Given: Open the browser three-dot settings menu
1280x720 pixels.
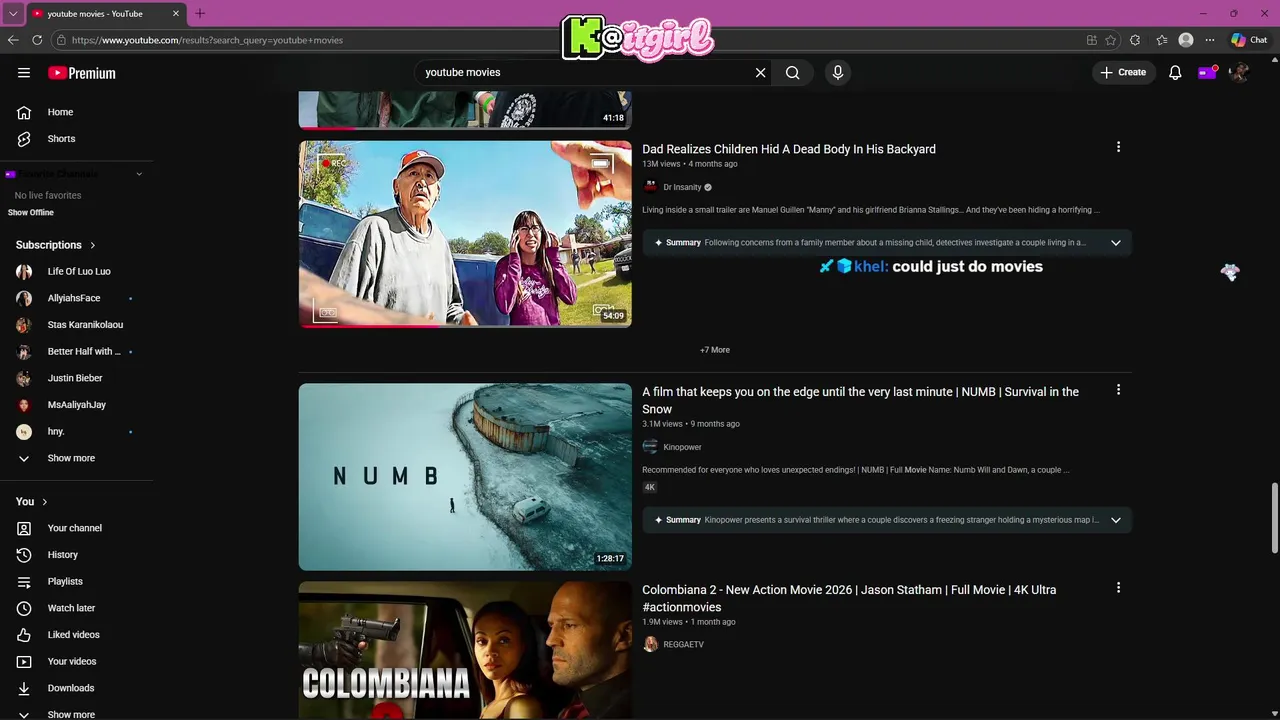Looking at the screenshot, I should click(x=1210, y=40).
